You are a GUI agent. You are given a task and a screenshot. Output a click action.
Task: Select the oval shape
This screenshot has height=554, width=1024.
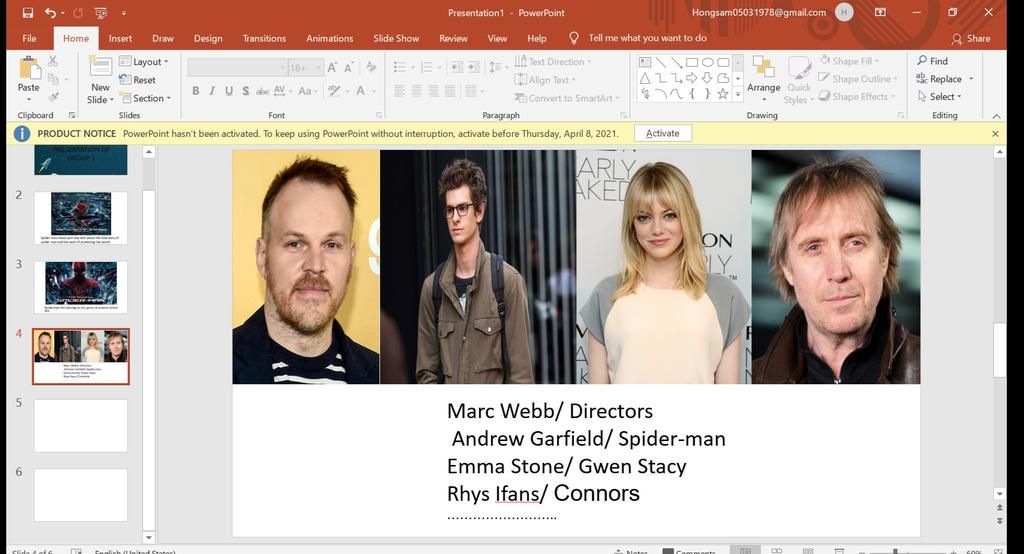(x=707, y=63)
